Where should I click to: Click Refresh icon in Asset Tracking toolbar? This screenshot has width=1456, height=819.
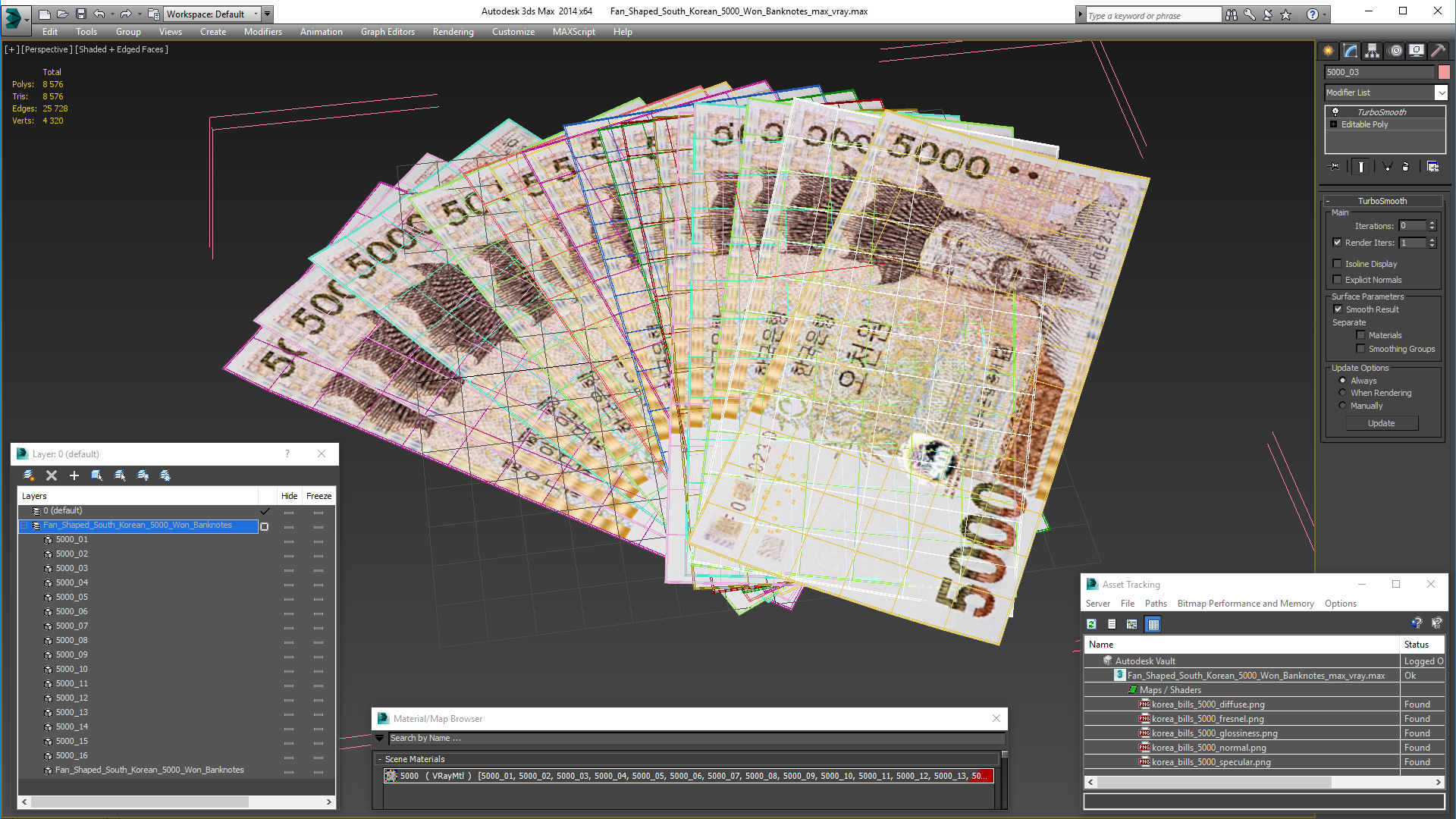pos(1091,624)
